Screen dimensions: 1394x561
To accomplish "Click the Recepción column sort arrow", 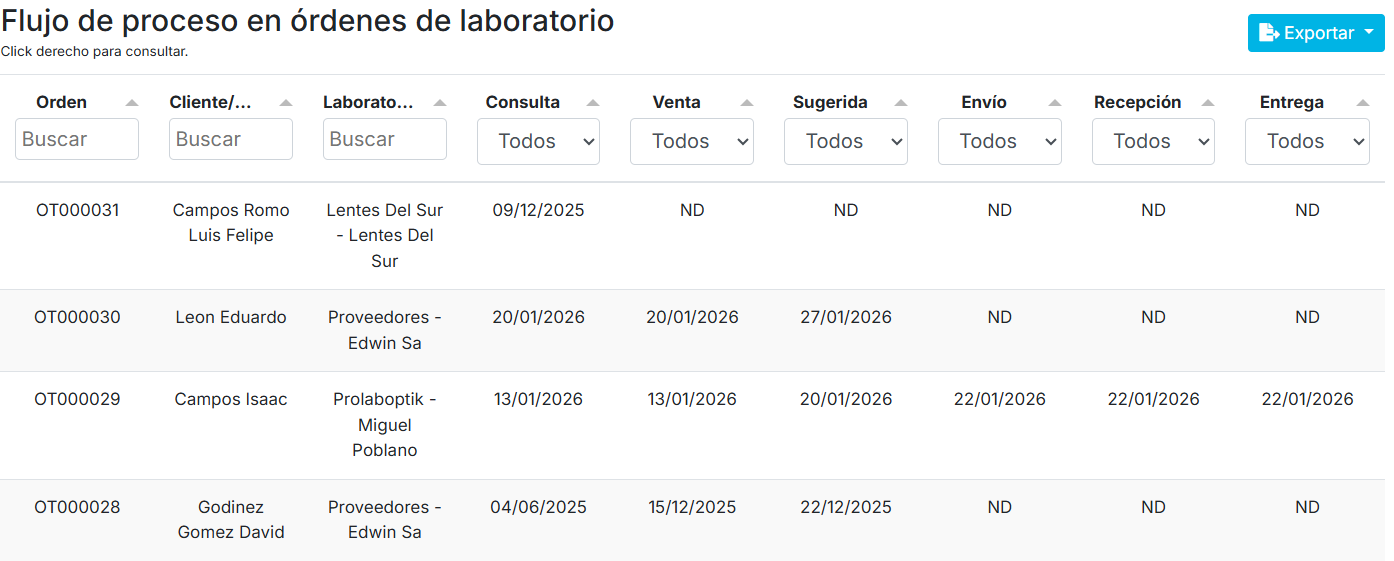I will coord(1208,103).
